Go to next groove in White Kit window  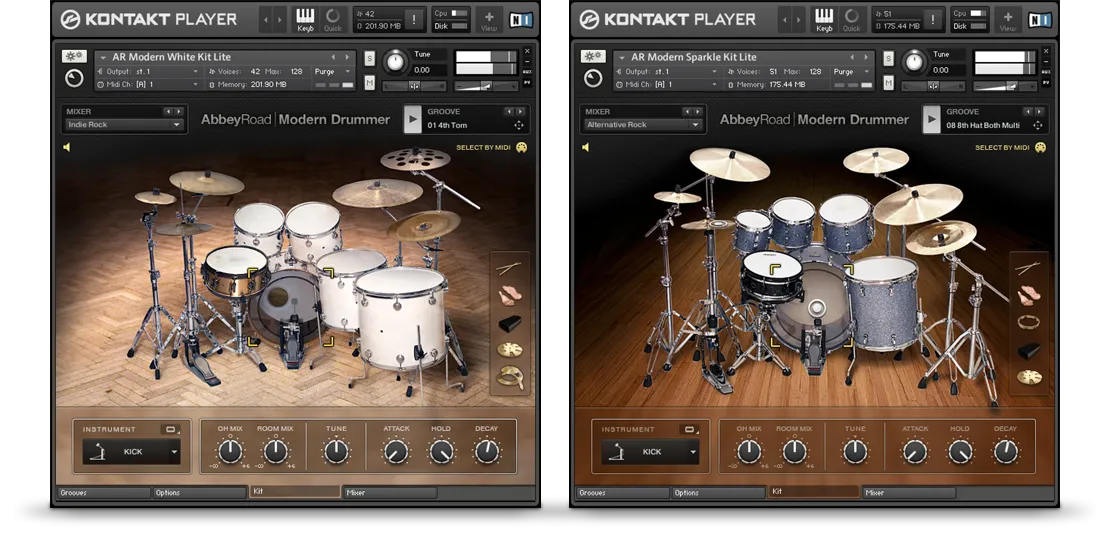pos(520,112)
